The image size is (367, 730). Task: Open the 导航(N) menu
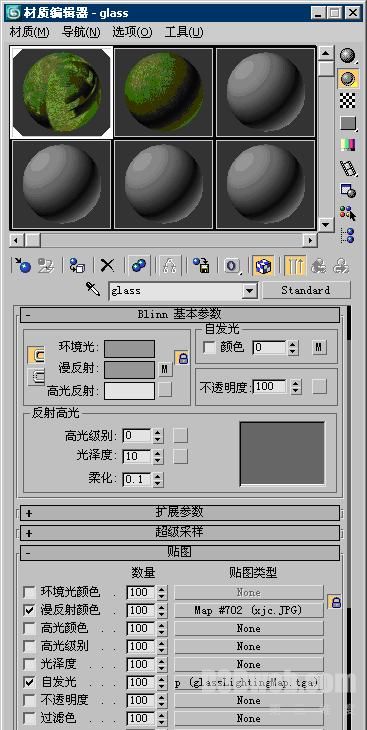tap(81, 32)
